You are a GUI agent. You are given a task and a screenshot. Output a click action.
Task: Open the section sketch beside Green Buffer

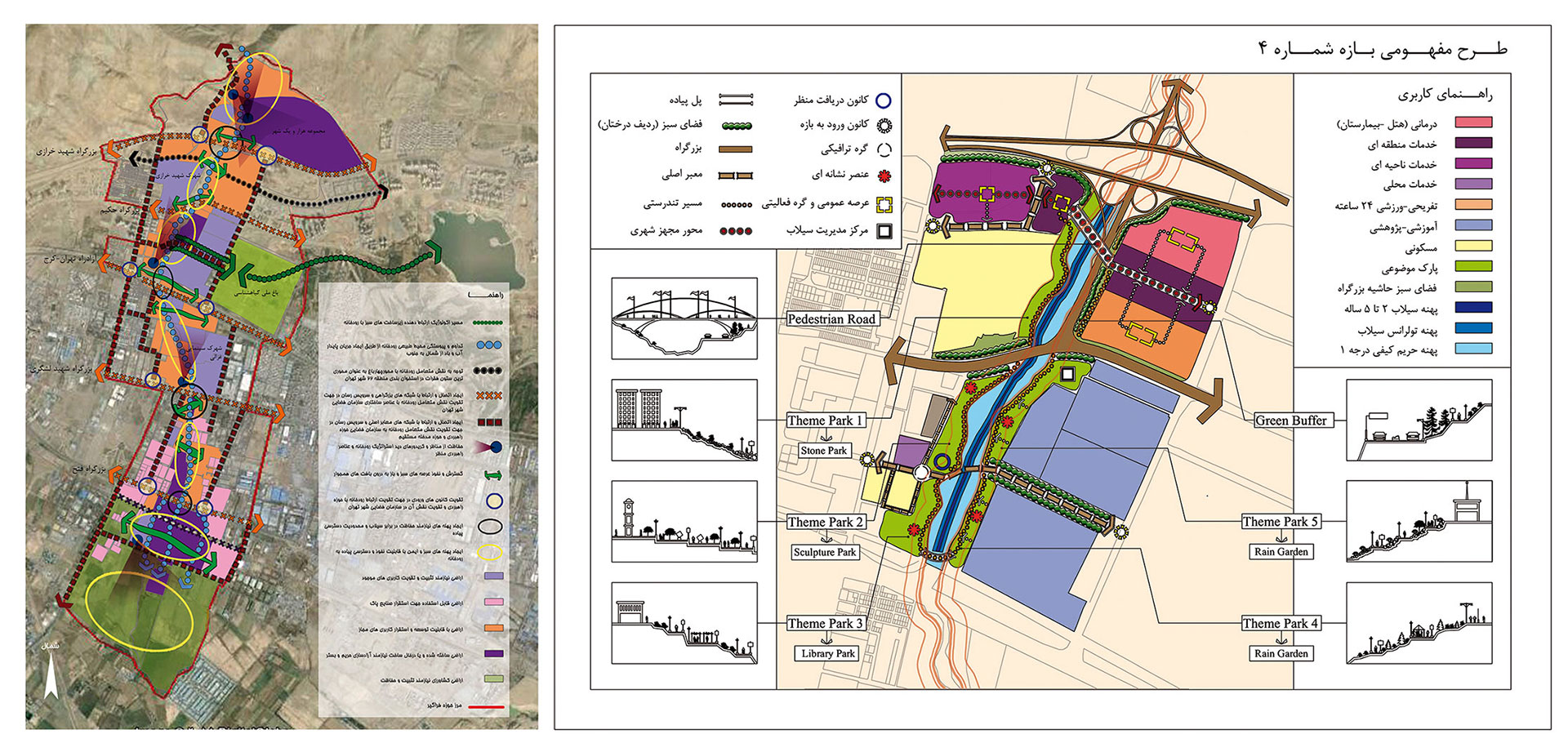pos(1418,420)
